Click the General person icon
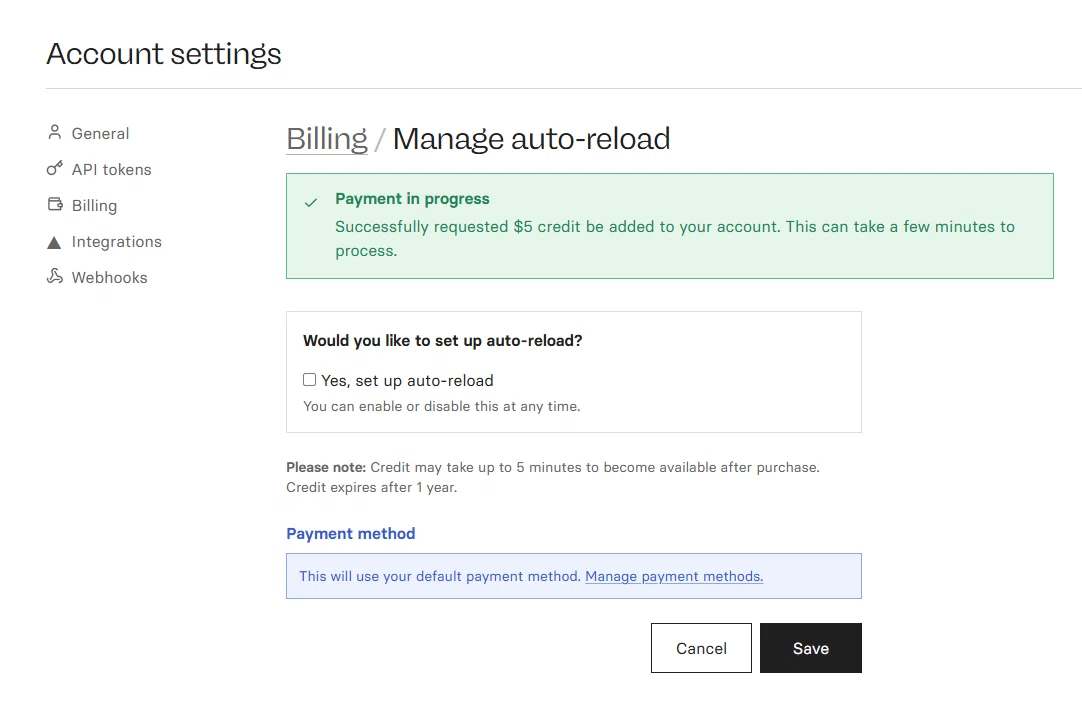 tap(55, 132)
